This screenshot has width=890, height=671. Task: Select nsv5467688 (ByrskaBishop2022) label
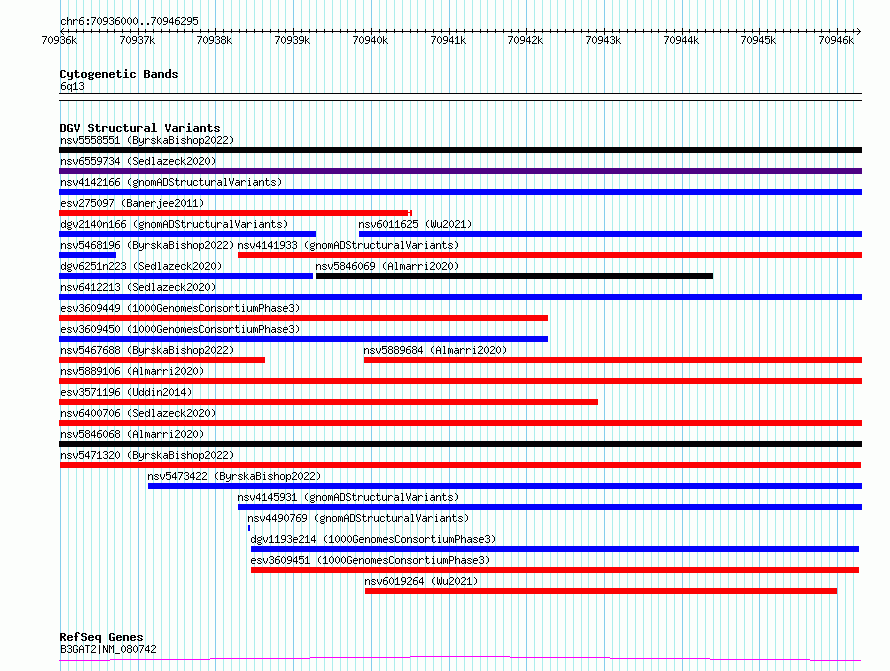click(x=147, y=350)
